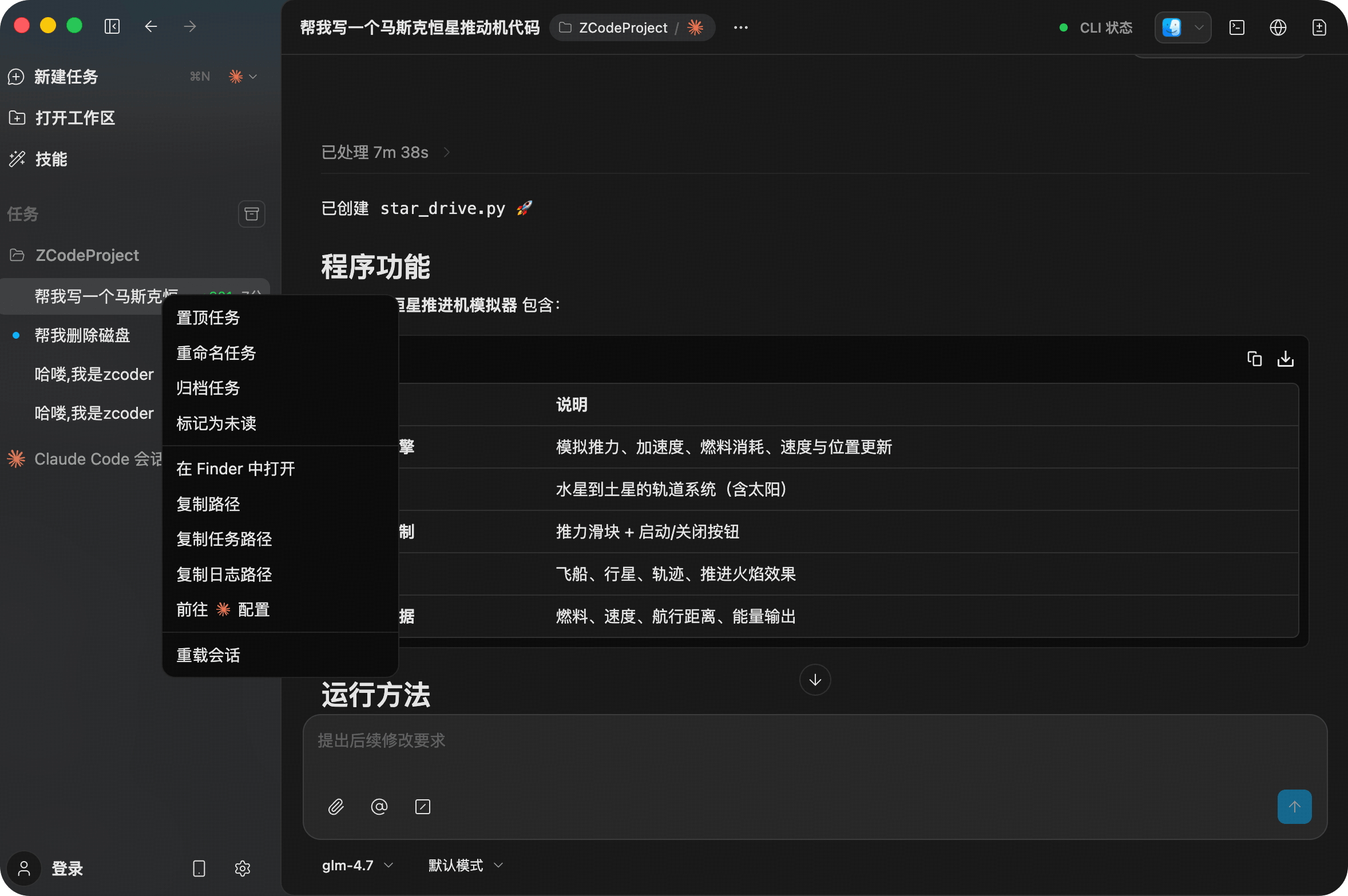Toggle the sidebar collapse icon
Screen dimensions: 1348x896
click(112, 26)
